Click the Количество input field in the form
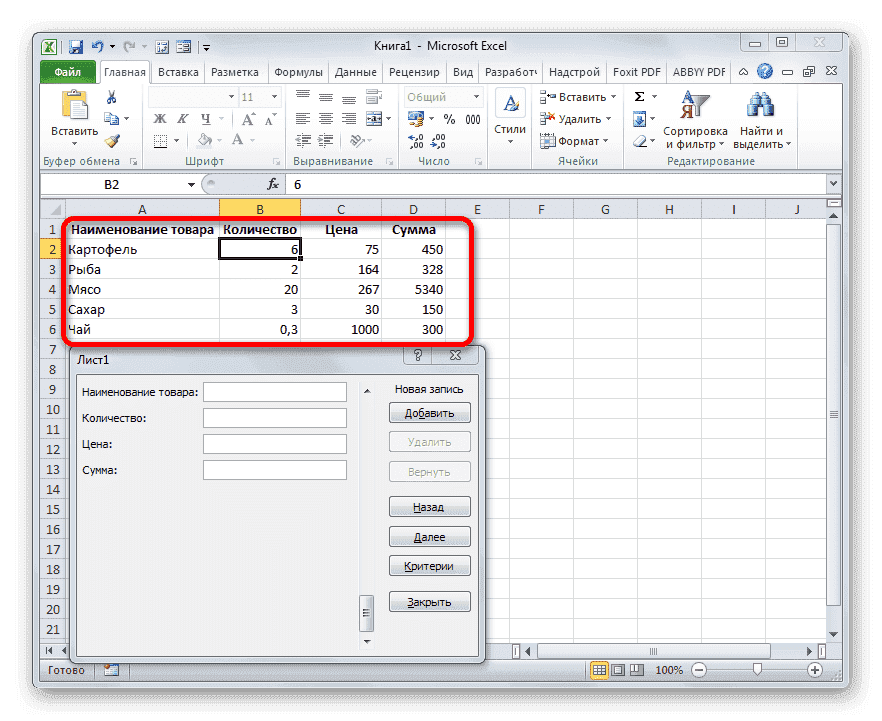The height and width of the screenshot is (721, 882). point(274,417)
